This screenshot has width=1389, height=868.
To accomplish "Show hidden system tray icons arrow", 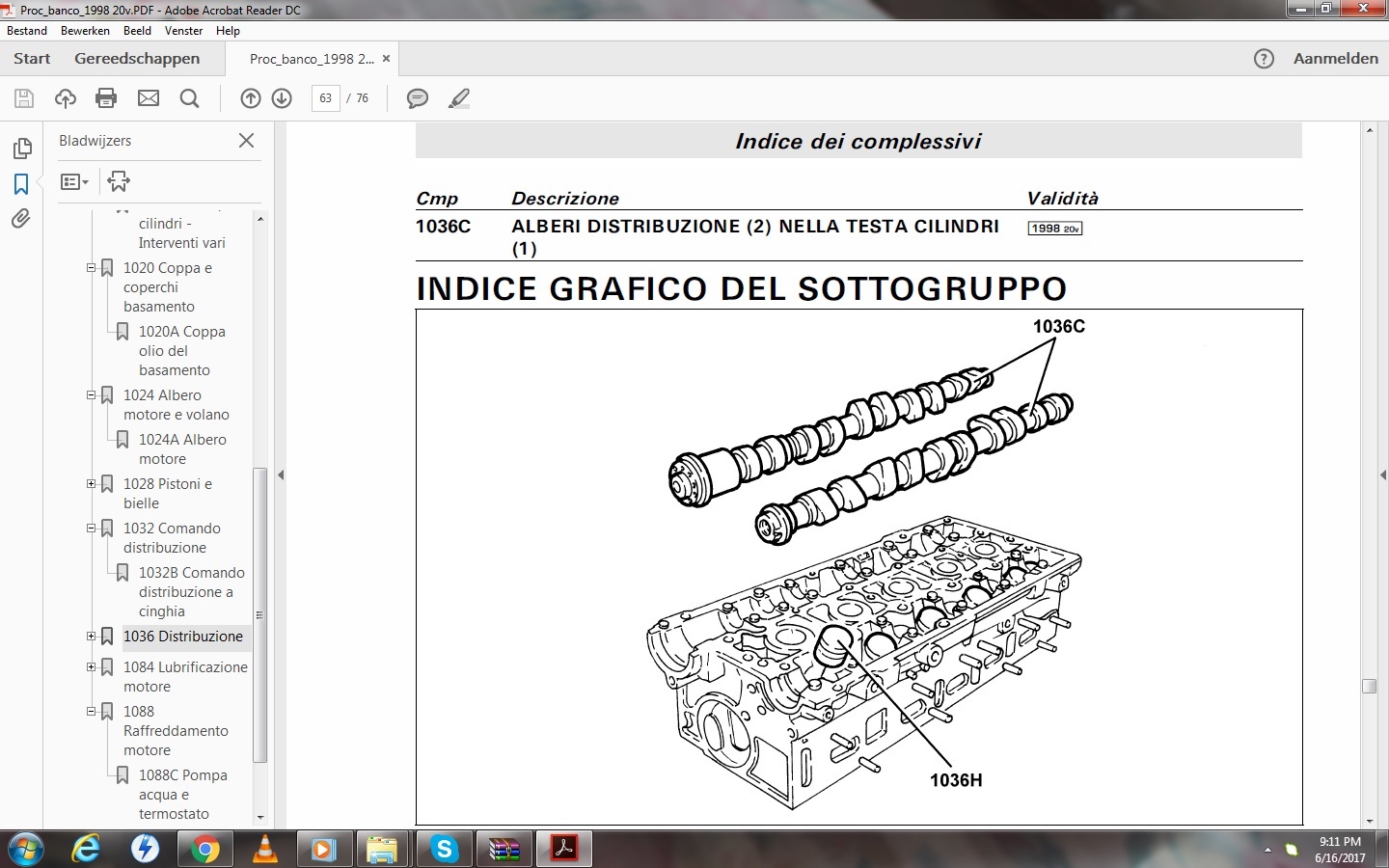I will tap(1267, 850).
